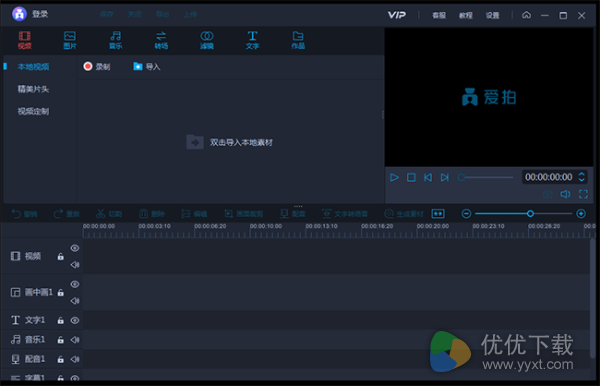Image resolution: width=600 pixels, height=386 pixels.
Task: Click the 重做 redo tool
Action: 67,214
